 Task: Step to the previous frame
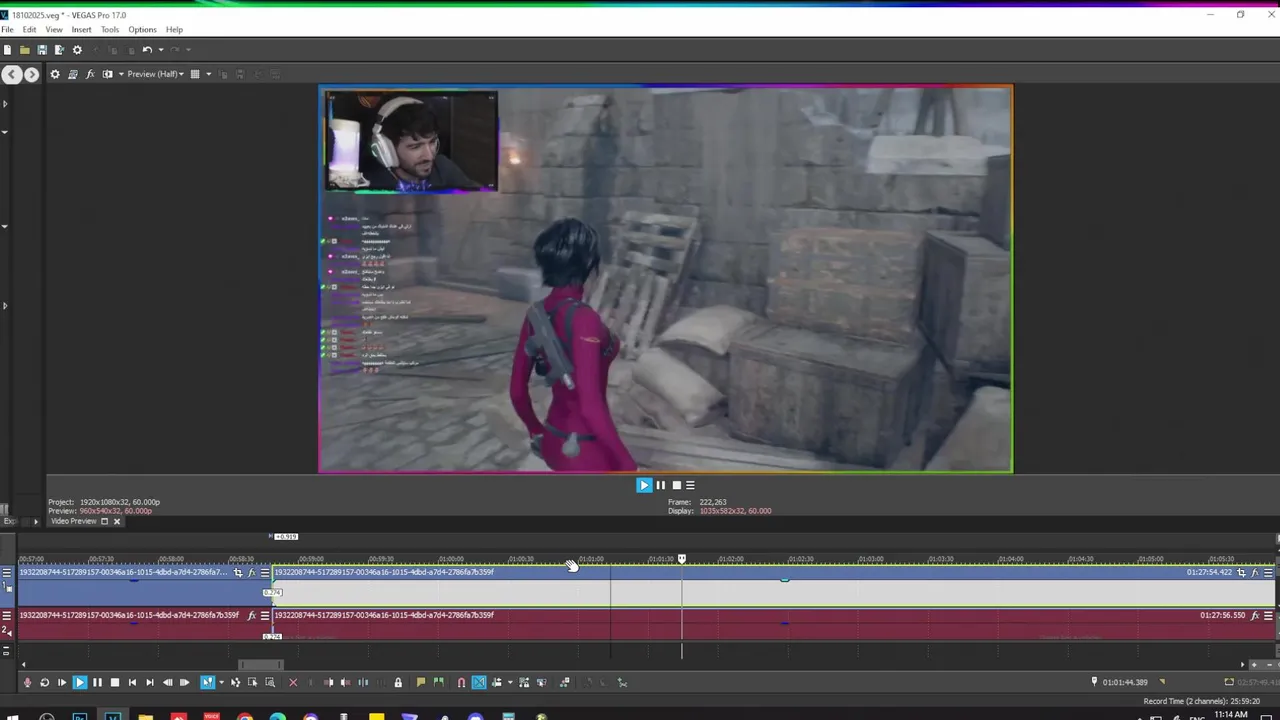167,683
